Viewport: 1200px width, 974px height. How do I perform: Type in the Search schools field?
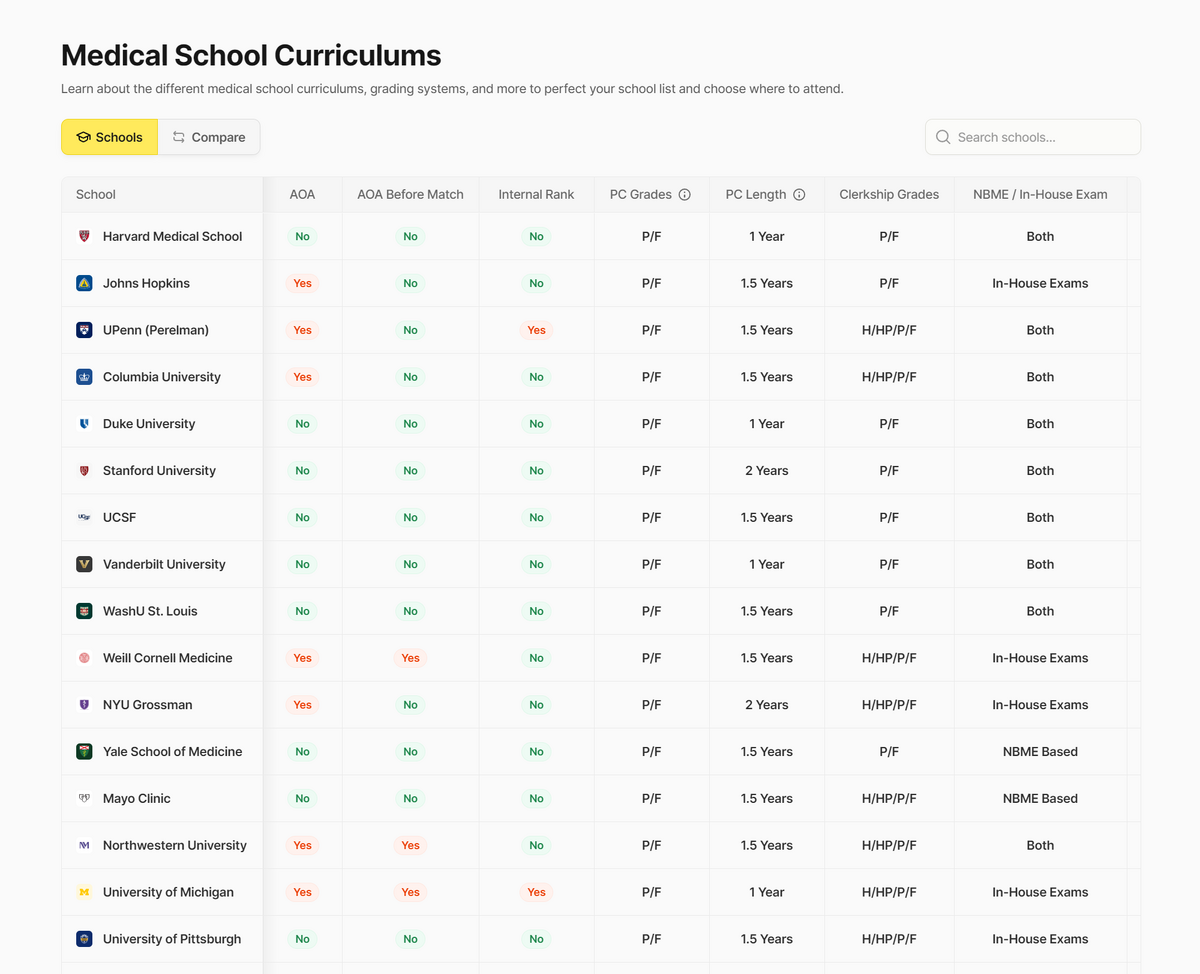point(1042,138)
